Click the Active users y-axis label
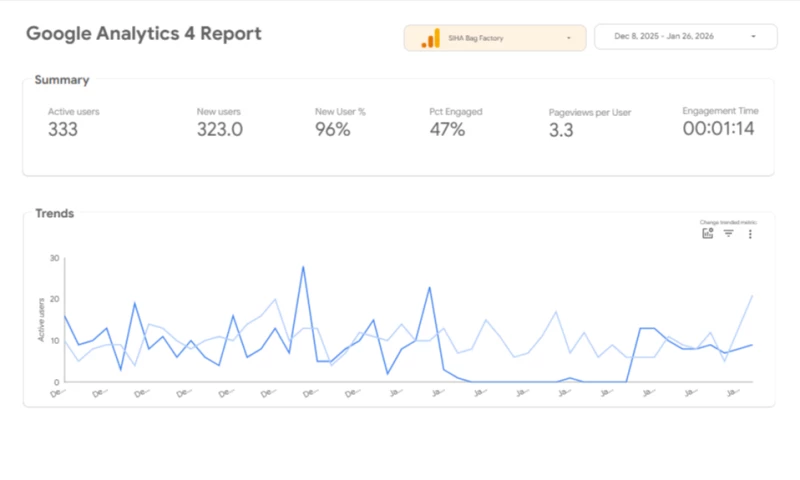 tap(41, 320)
